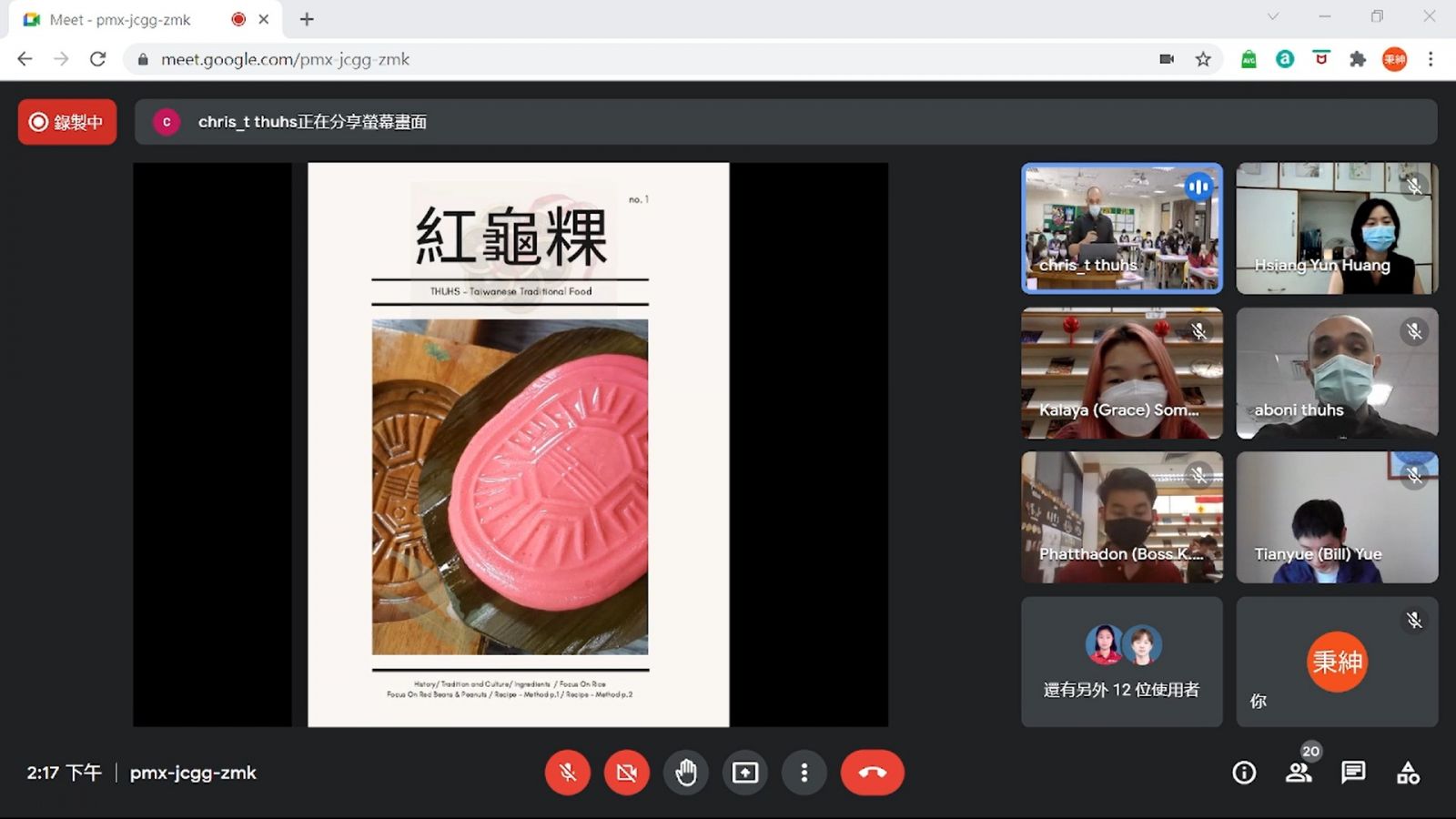
Task: Bookmark this page with star icon
Action: coord(1203,59)
